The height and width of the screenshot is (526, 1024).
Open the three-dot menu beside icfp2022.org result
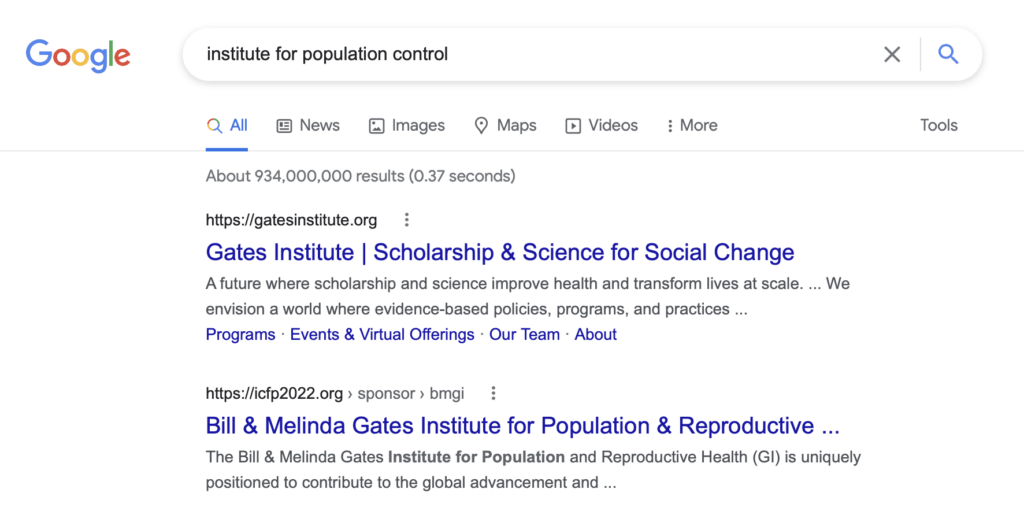coord(493,393)
